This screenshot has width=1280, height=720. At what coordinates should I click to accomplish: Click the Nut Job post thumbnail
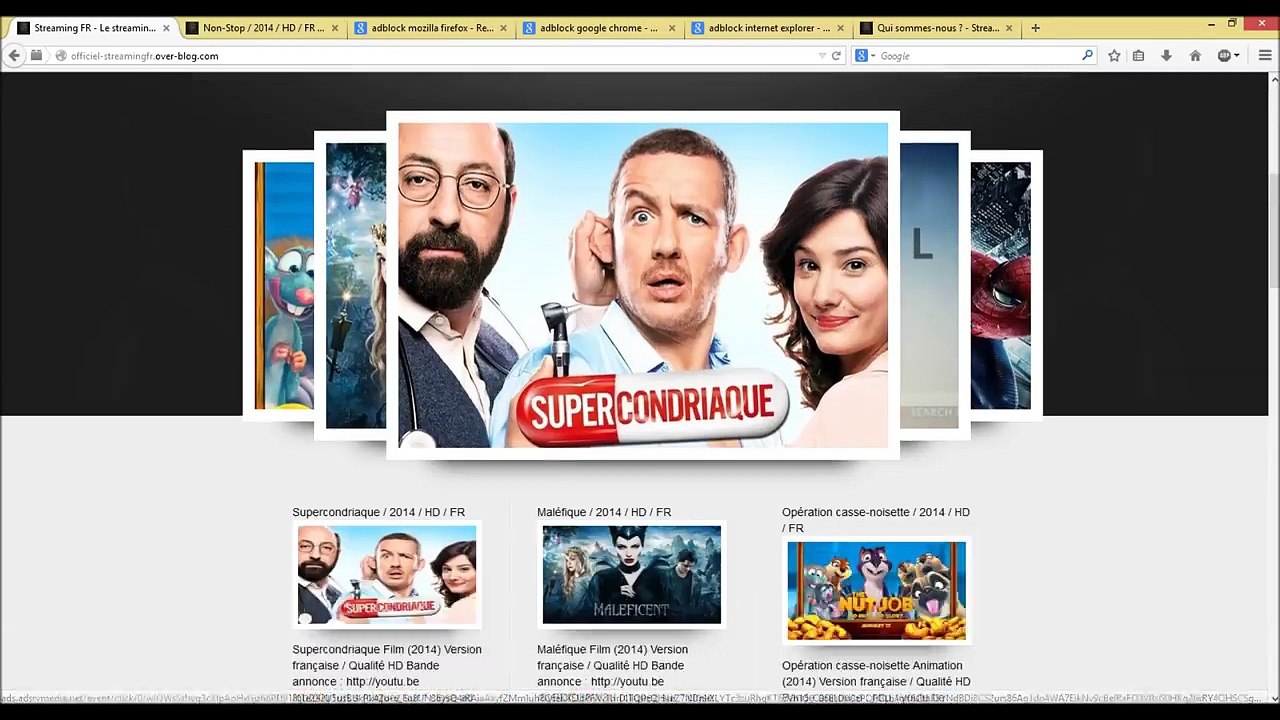coord(877,591)
